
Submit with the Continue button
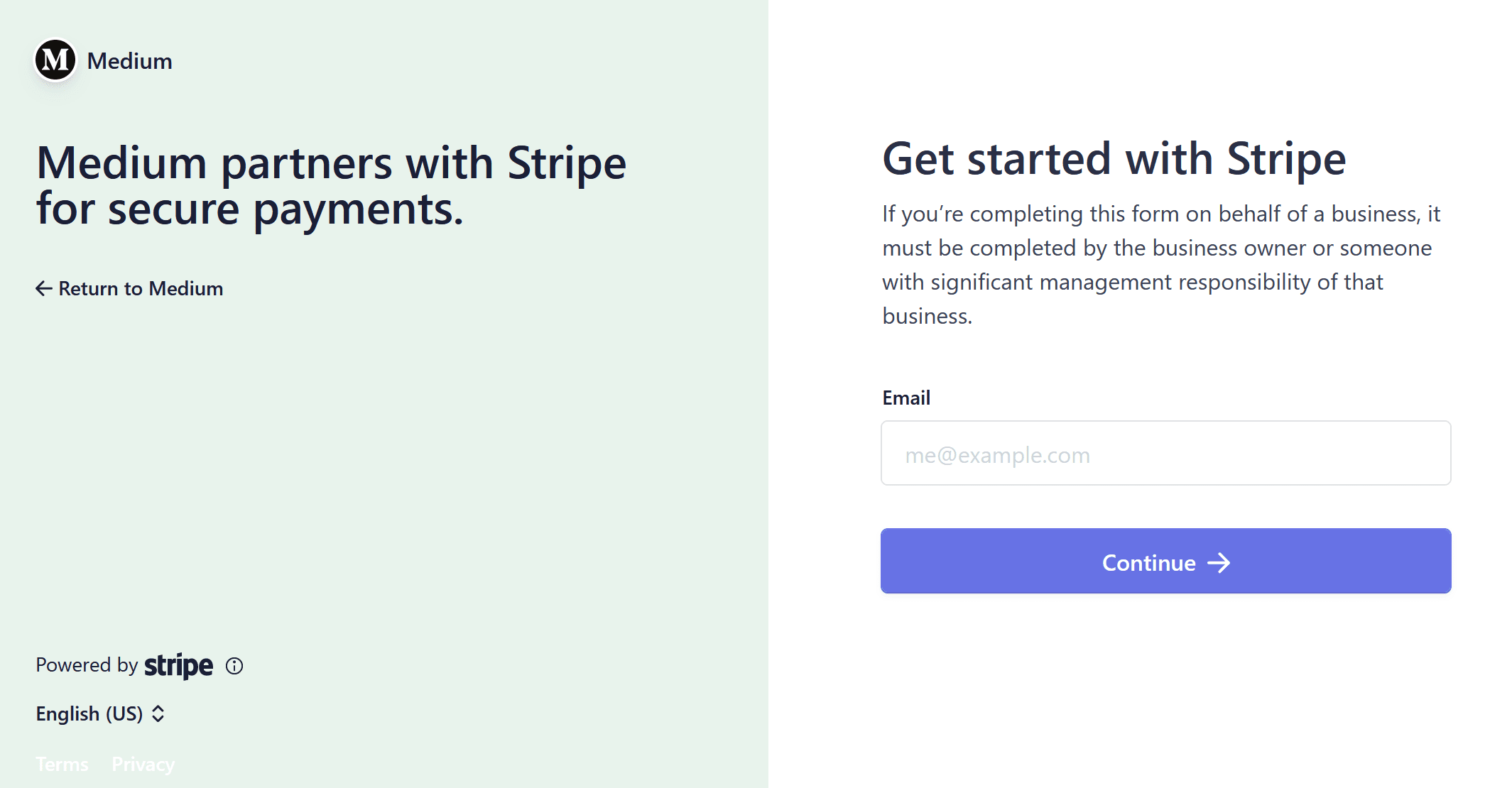1165,561
